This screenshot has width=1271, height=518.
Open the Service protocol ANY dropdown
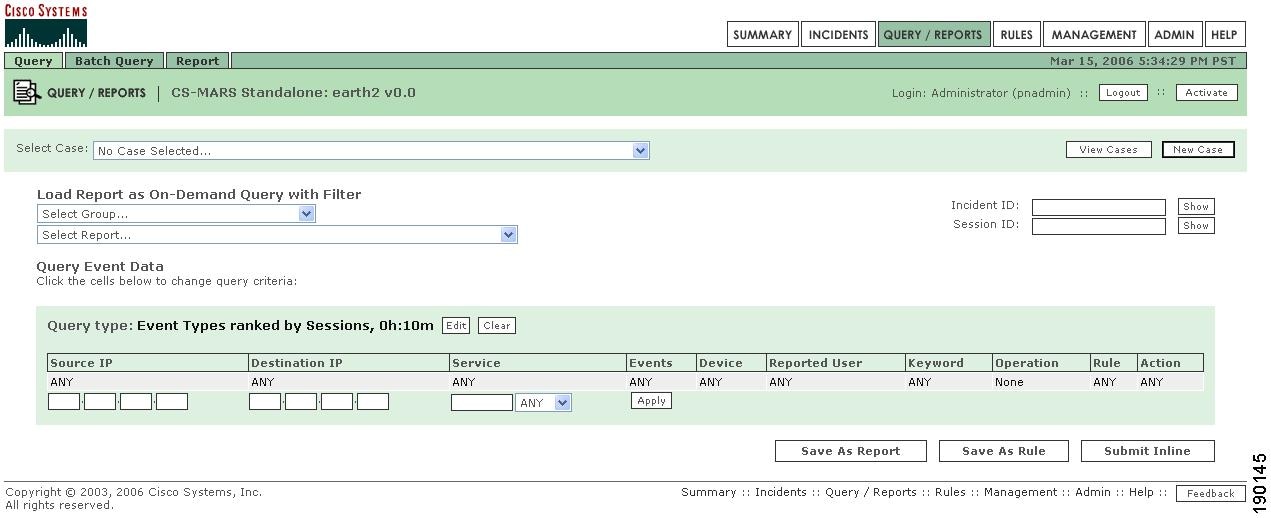[x=543, y=403]
